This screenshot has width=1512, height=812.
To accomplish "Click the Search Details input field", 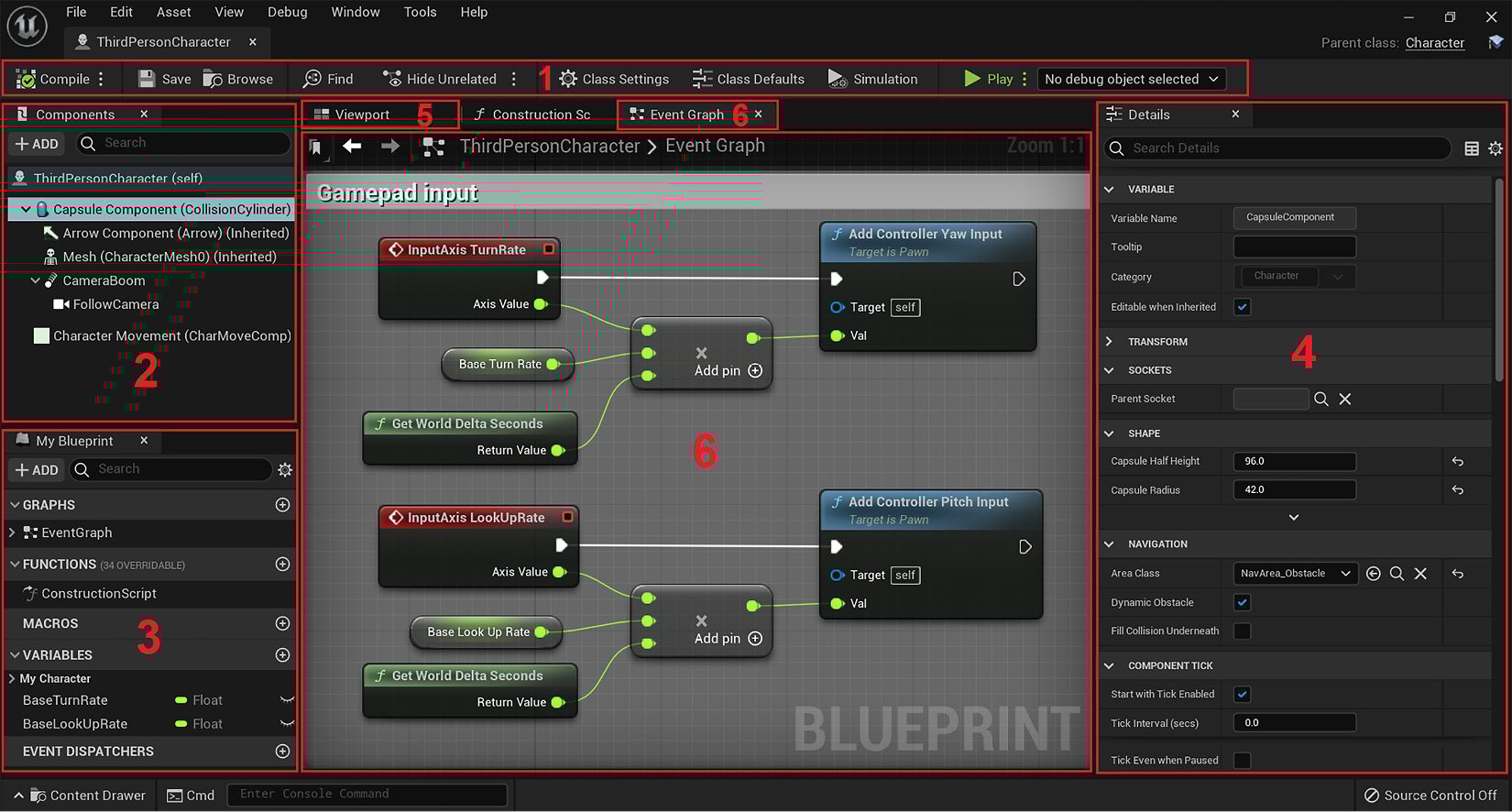I will pos(1283,148).
